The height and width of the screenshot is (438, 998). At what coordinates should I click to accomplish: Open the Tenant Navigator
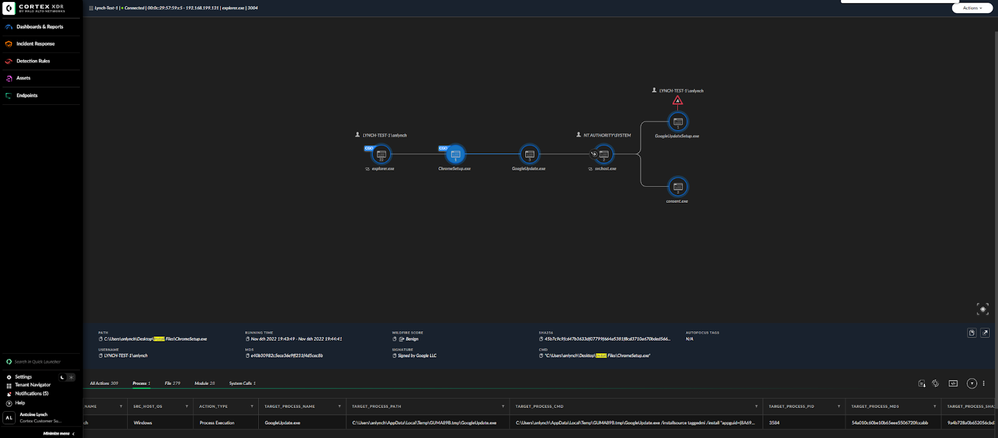(32, 385)
